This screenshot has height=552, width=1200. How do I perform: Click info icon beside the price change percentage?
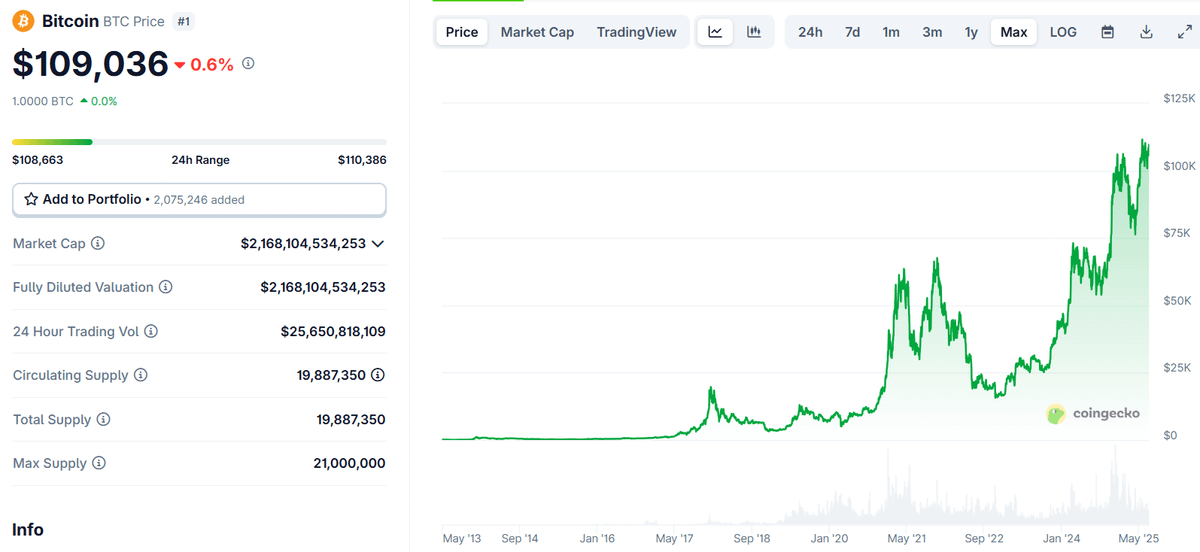248,63
